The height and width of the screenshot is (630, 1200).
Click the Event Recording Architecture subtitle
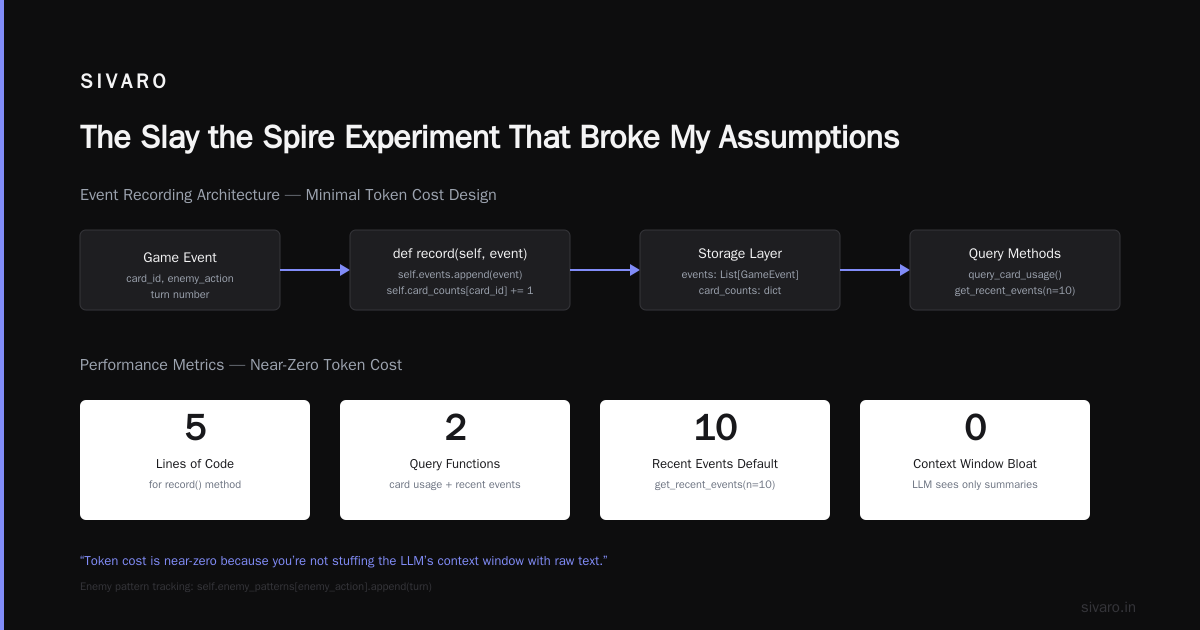coord(288,195)
